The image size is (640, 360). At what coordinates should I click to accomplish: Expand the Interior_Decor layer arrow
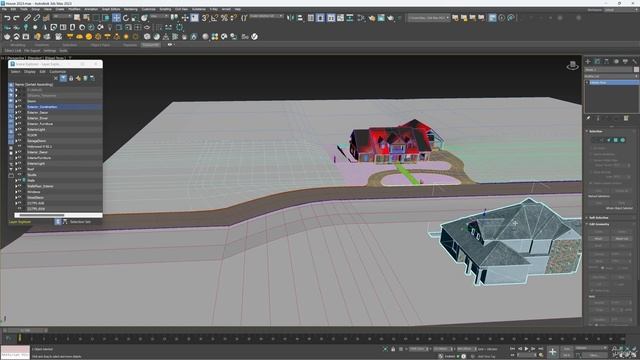click(16, 152)
